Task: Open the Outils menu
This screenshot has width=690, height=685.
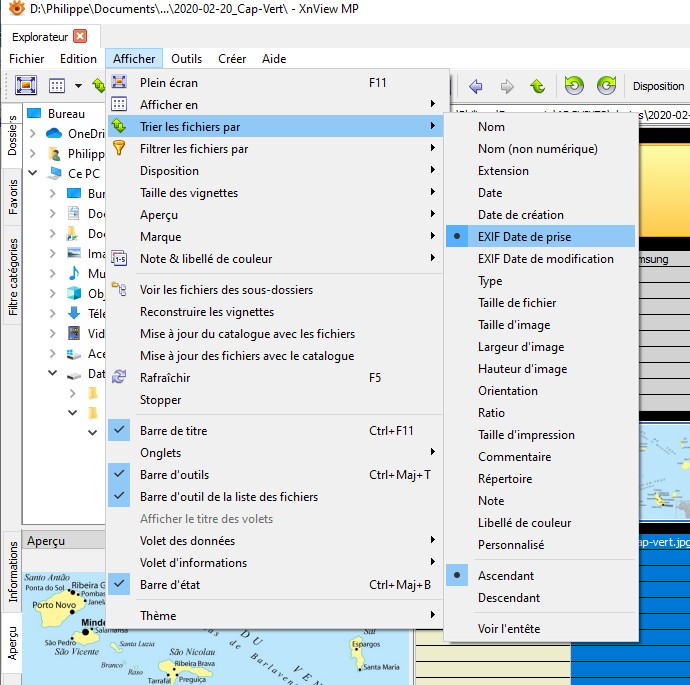Action: pos(186,59)
